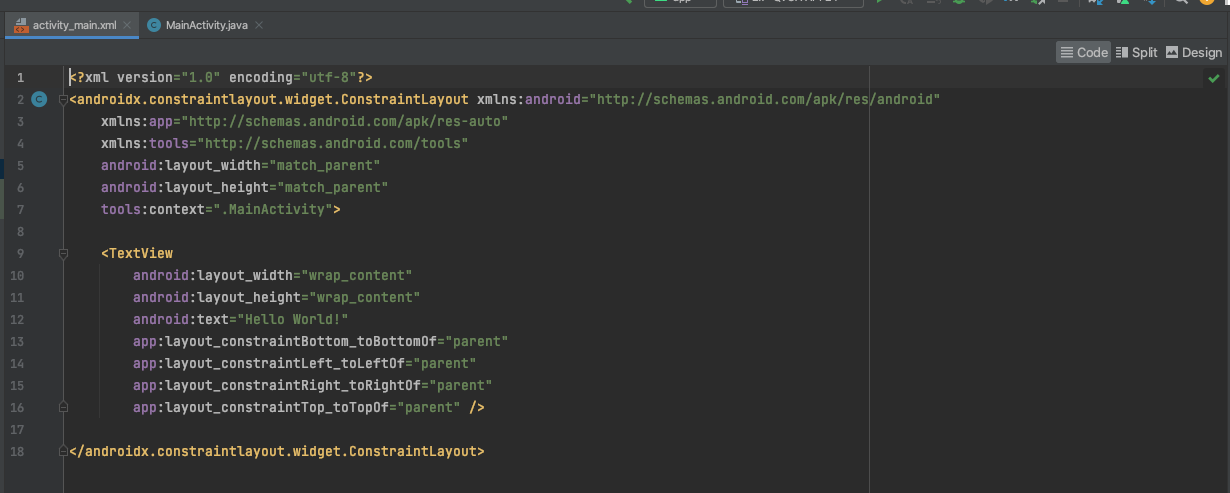Click the Design view image icon

pos(1172,53)
